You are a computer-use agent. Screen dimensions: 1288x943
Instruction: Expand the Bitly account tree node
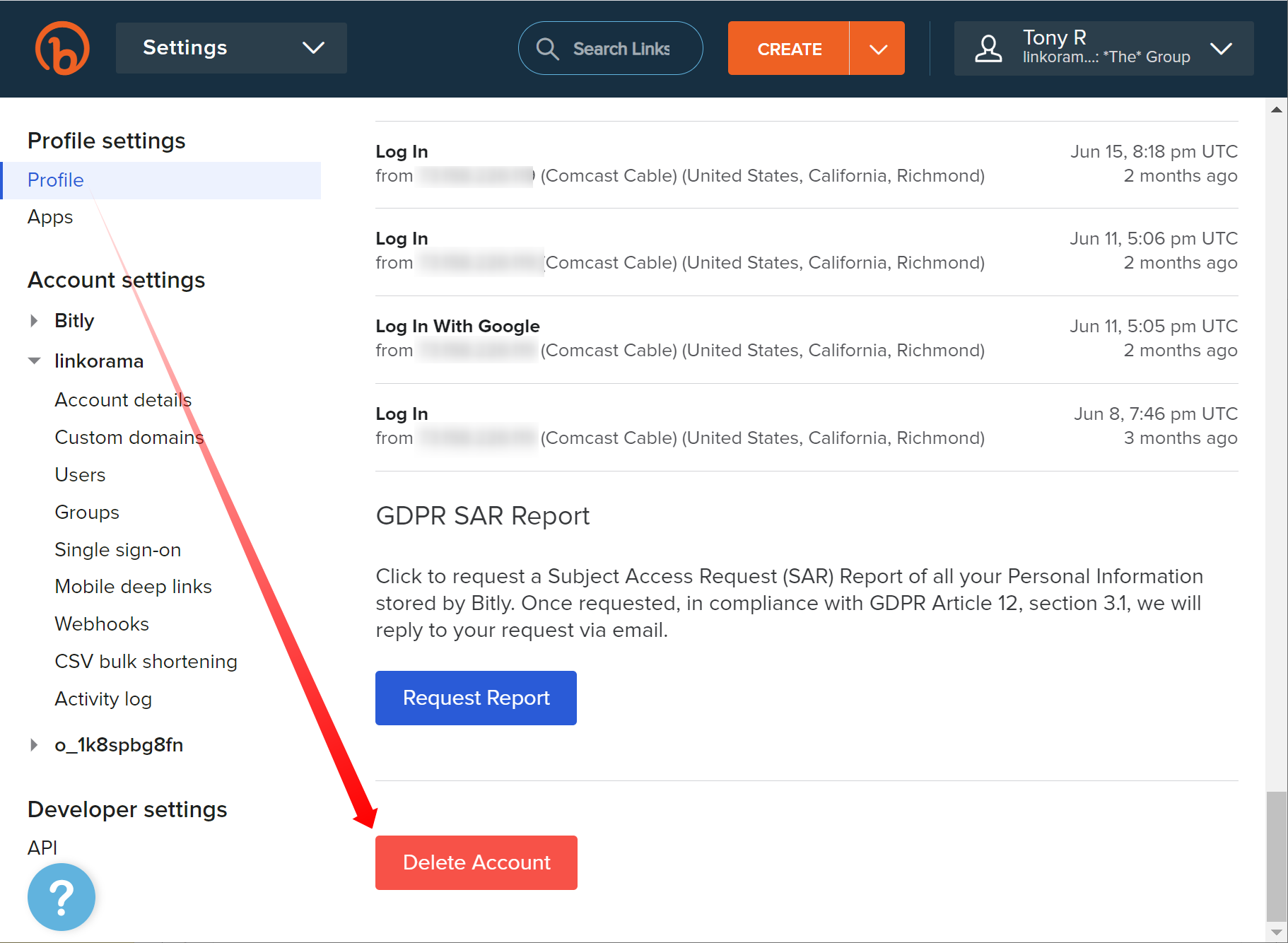pyautogui.click(x=34, y=321)
